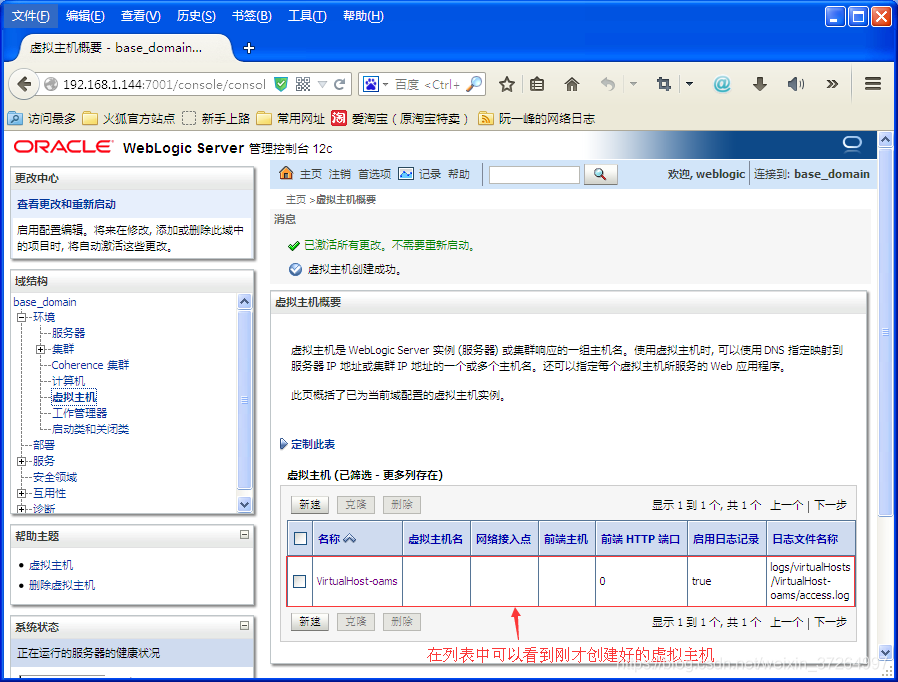Open downloads with the down arrow icon
This screenshot has width=898, height=682.
tap(759, 85)
